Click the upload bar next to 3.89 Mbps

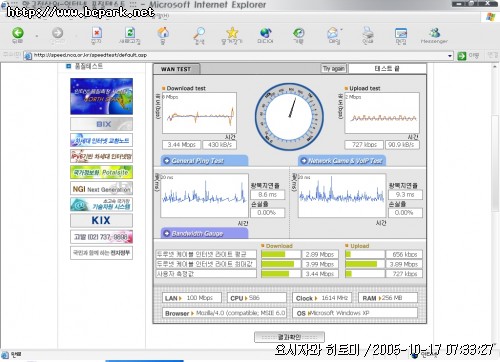[365, 264]
